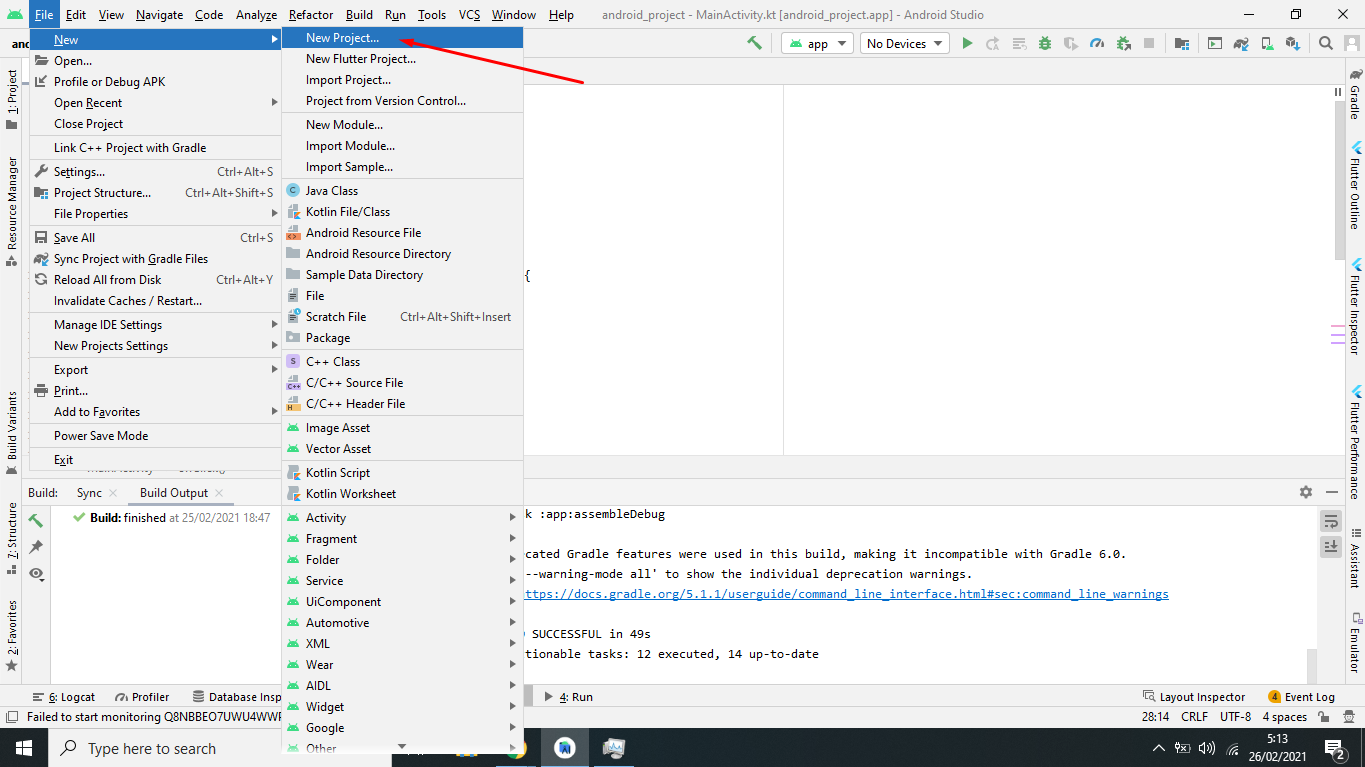Enable Power Save Mode from the menu

tap(100, 435)
